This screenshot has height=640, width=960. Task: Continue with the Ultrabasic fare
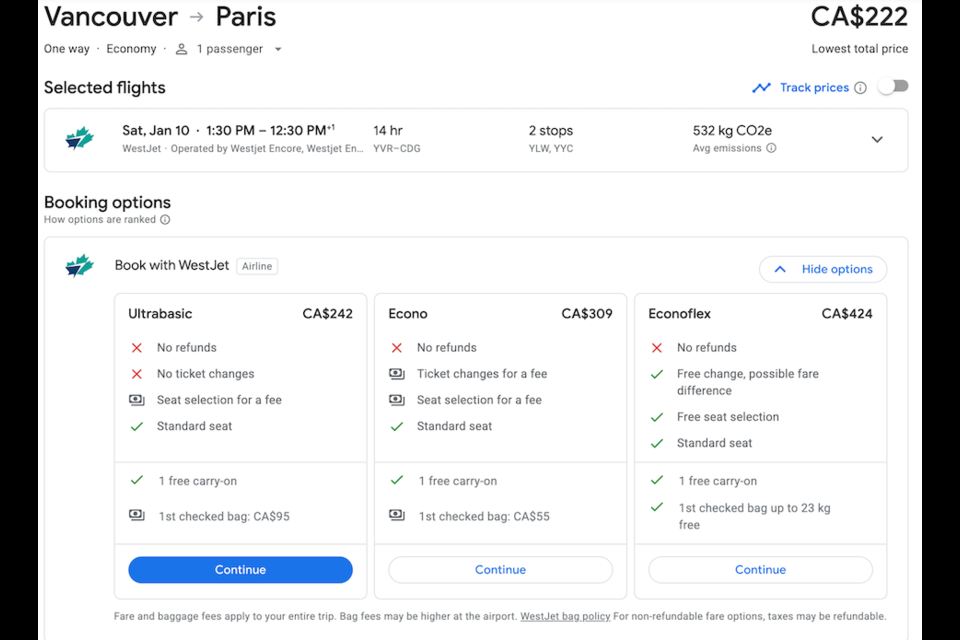(240, 570)
